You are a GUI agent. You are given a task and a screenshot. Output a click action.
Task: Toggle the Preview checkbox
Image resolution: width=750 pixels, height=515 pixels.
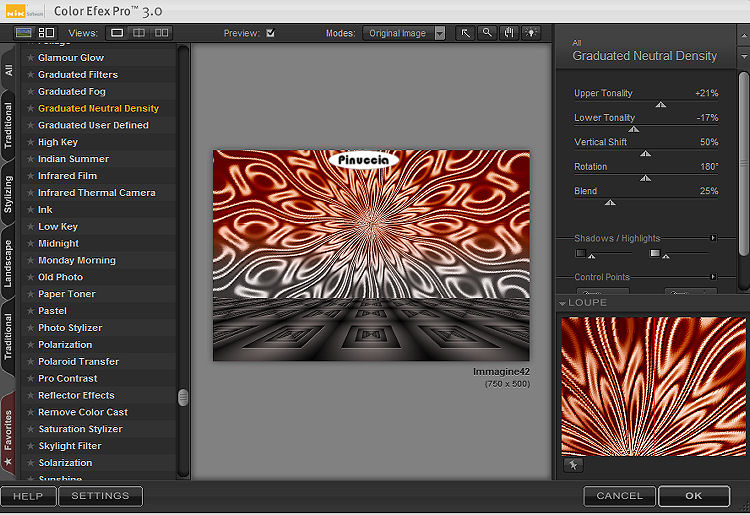[270, 33]
